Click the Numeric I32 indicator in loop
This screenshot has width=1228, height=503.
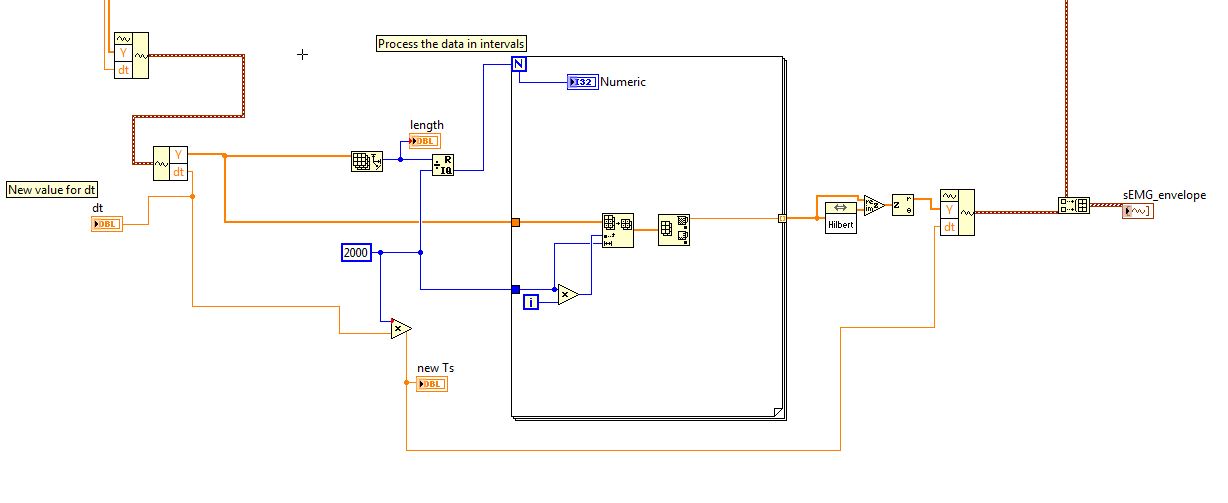point(582,82)
